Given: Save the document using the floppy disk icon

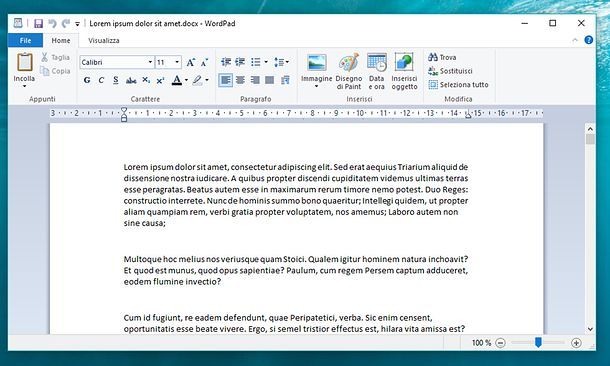Looking at the screenshot, I should (x=38, y=23).
